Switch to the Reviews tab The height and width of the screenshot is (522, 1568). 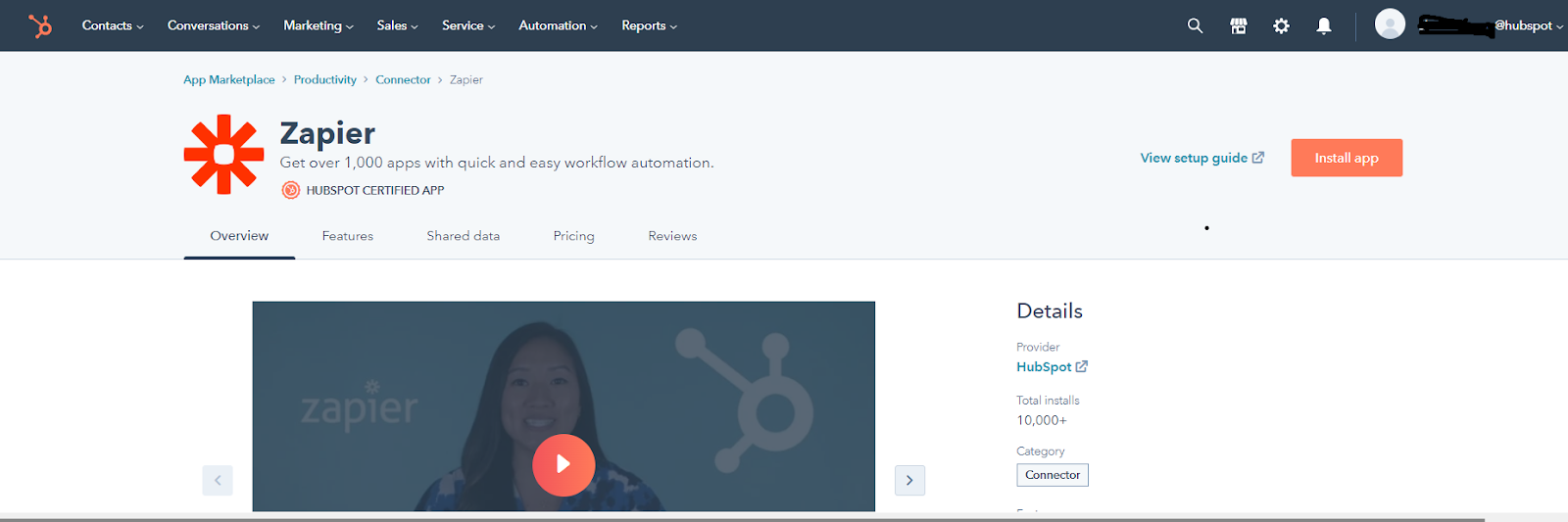(672, 236)
